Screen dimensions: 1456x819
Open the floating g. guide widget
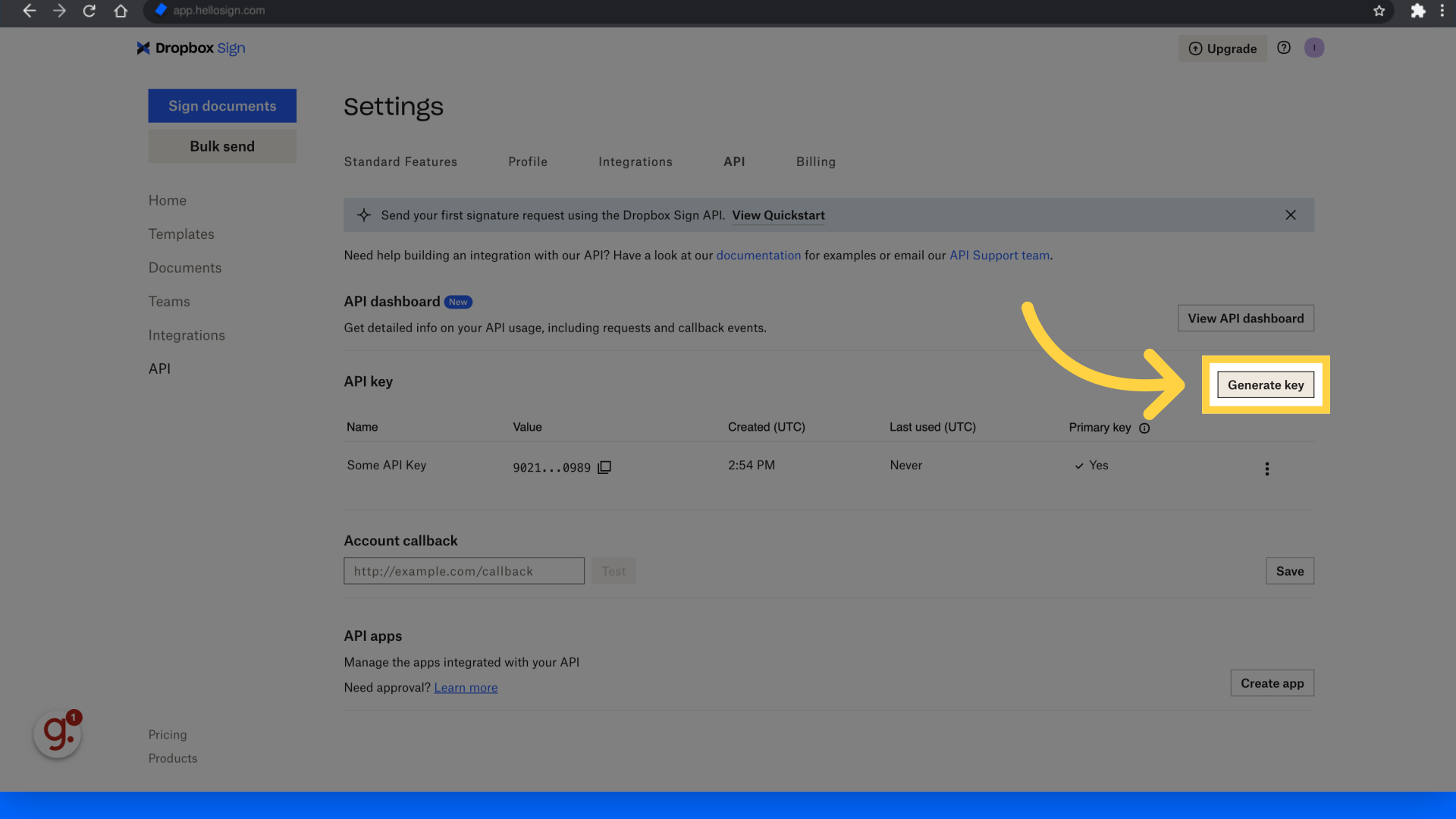58,733
